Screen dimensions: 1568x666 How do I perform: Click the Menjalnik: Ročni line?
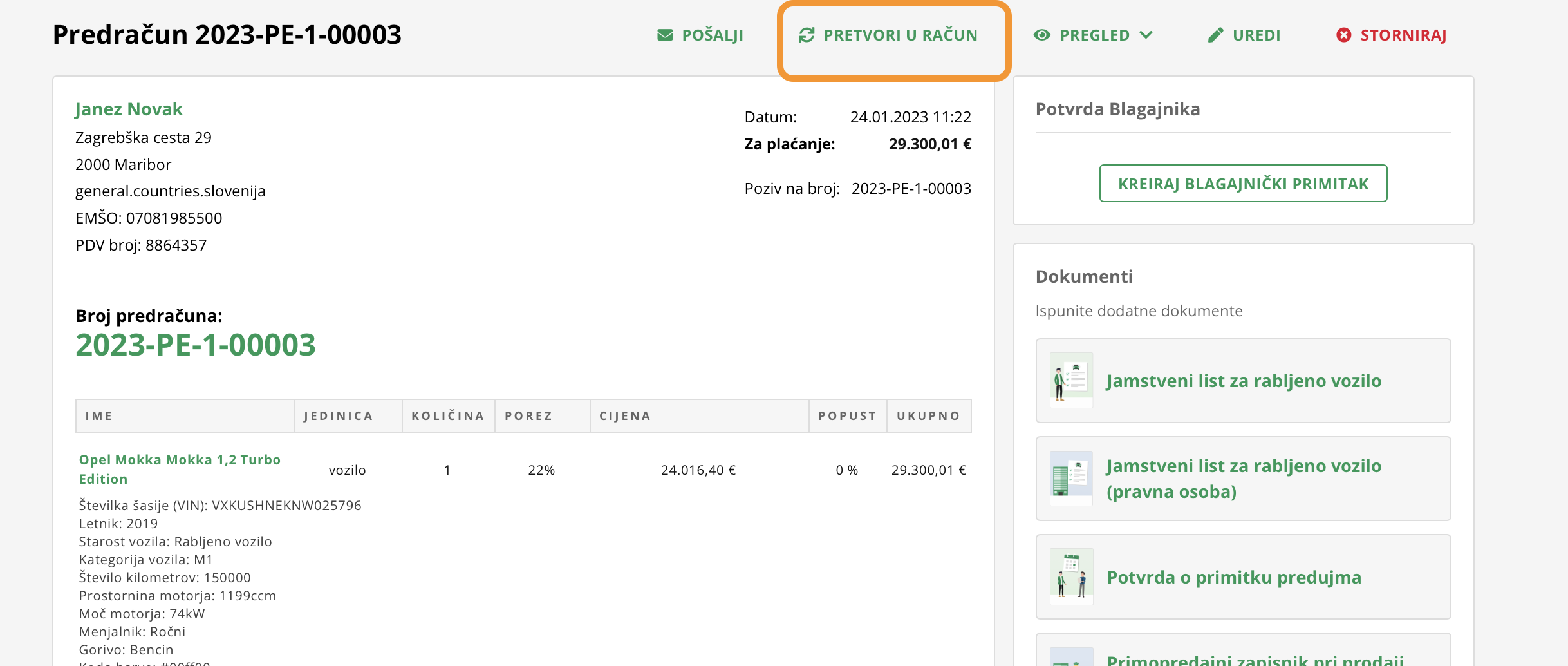point(132,632)
